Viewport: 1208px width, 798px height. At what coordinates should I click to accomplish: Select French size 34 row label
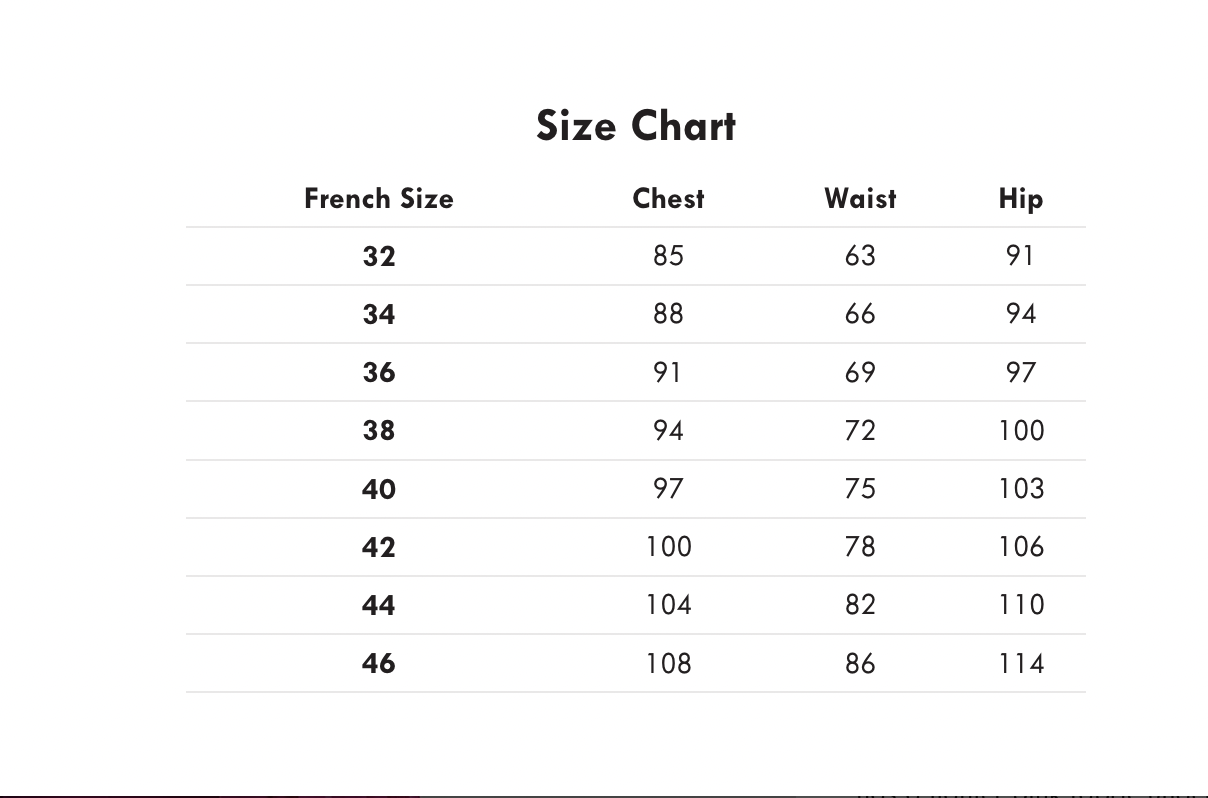(378, 315)
